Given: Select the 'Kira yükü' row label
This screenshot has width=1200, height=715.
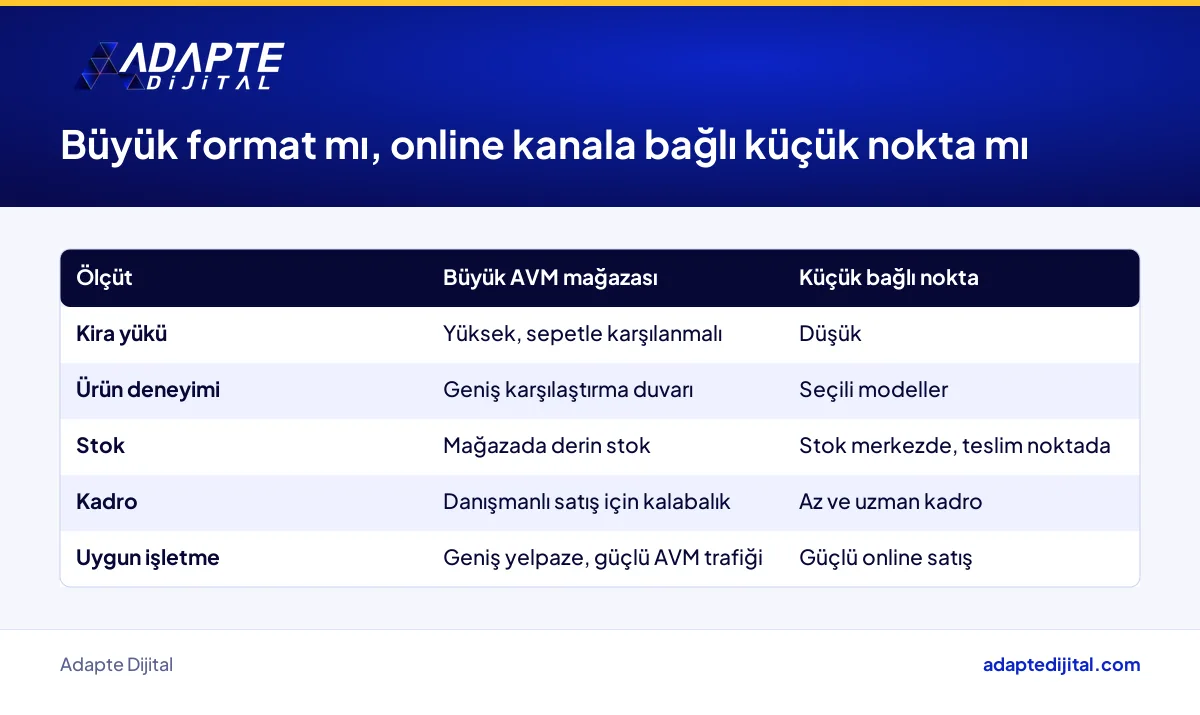Looking at the screenshot, I should pos(122,334).
